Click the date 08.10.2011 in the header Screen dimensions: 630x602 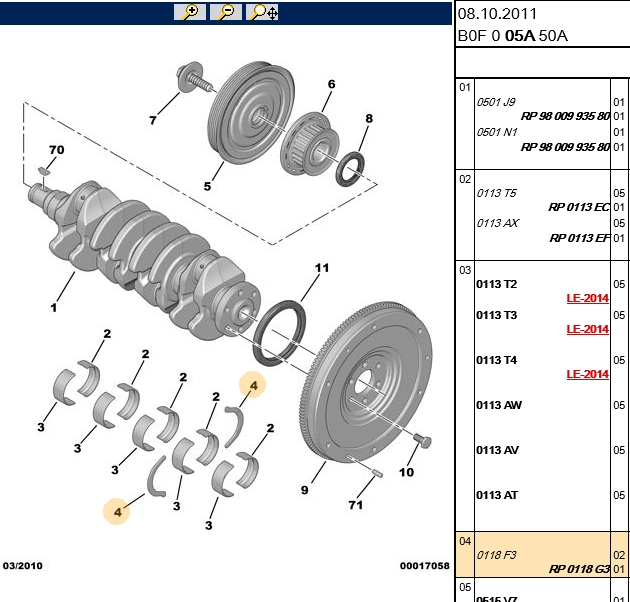(x=497, y=14)
